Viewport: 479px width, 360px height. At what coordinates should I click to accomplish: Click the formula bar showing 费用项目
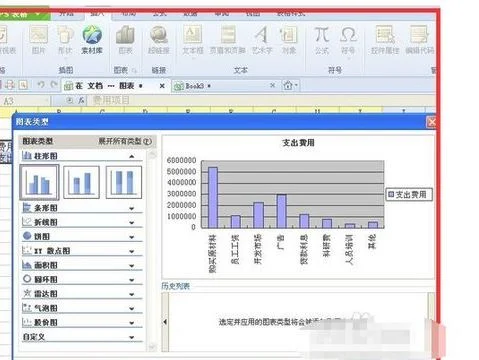[x=260, y=100]
